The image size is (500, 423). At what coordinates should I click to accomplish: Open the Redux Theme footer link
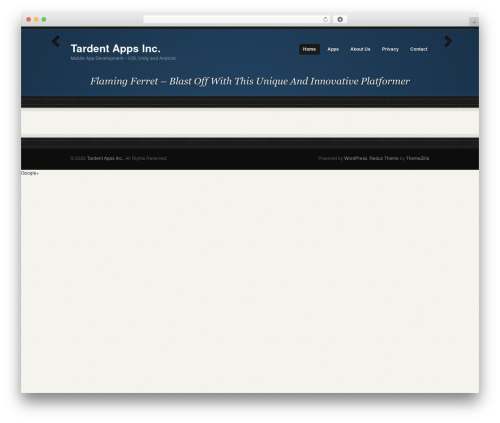(384, 158)
